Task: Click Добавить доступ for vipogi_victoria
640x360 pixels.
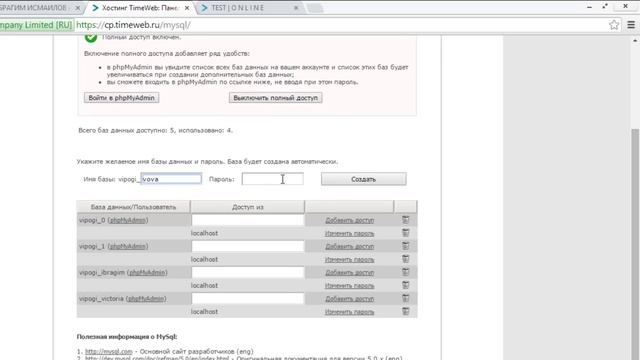Action: [349, 298]
